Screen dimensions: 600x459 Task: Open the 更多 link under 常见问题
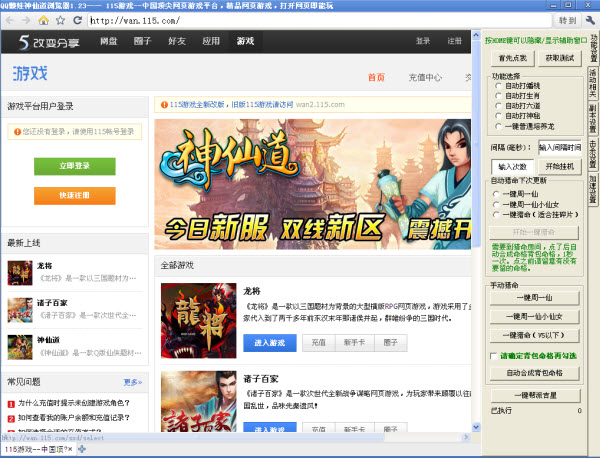[133, 382]
